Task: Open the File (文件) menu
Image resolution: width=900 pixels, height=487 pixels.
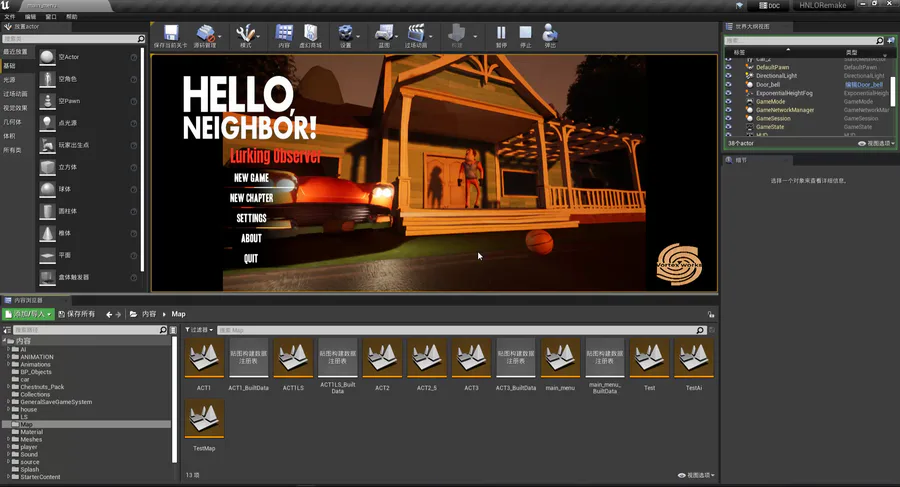Action: [x=10, y=17]
